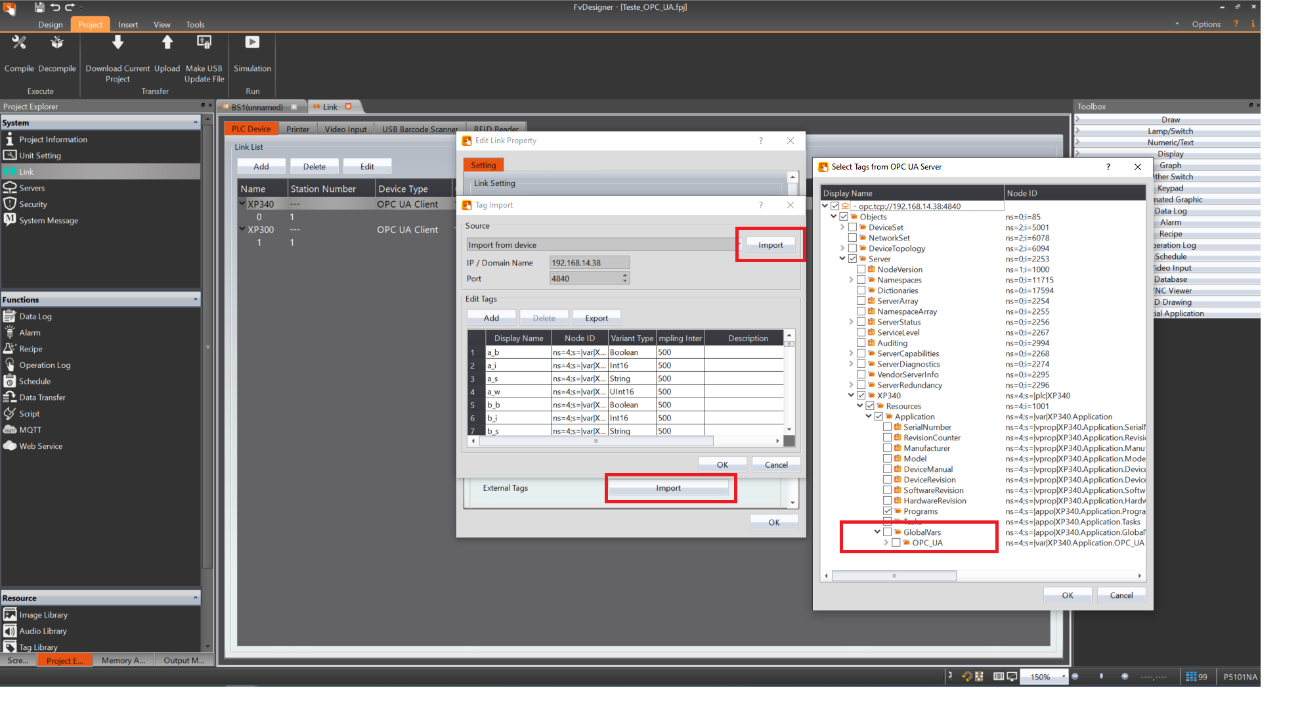Expand the DeviceSet tree node
This screenshot has width=1300, height=707.
pos(842,228)
